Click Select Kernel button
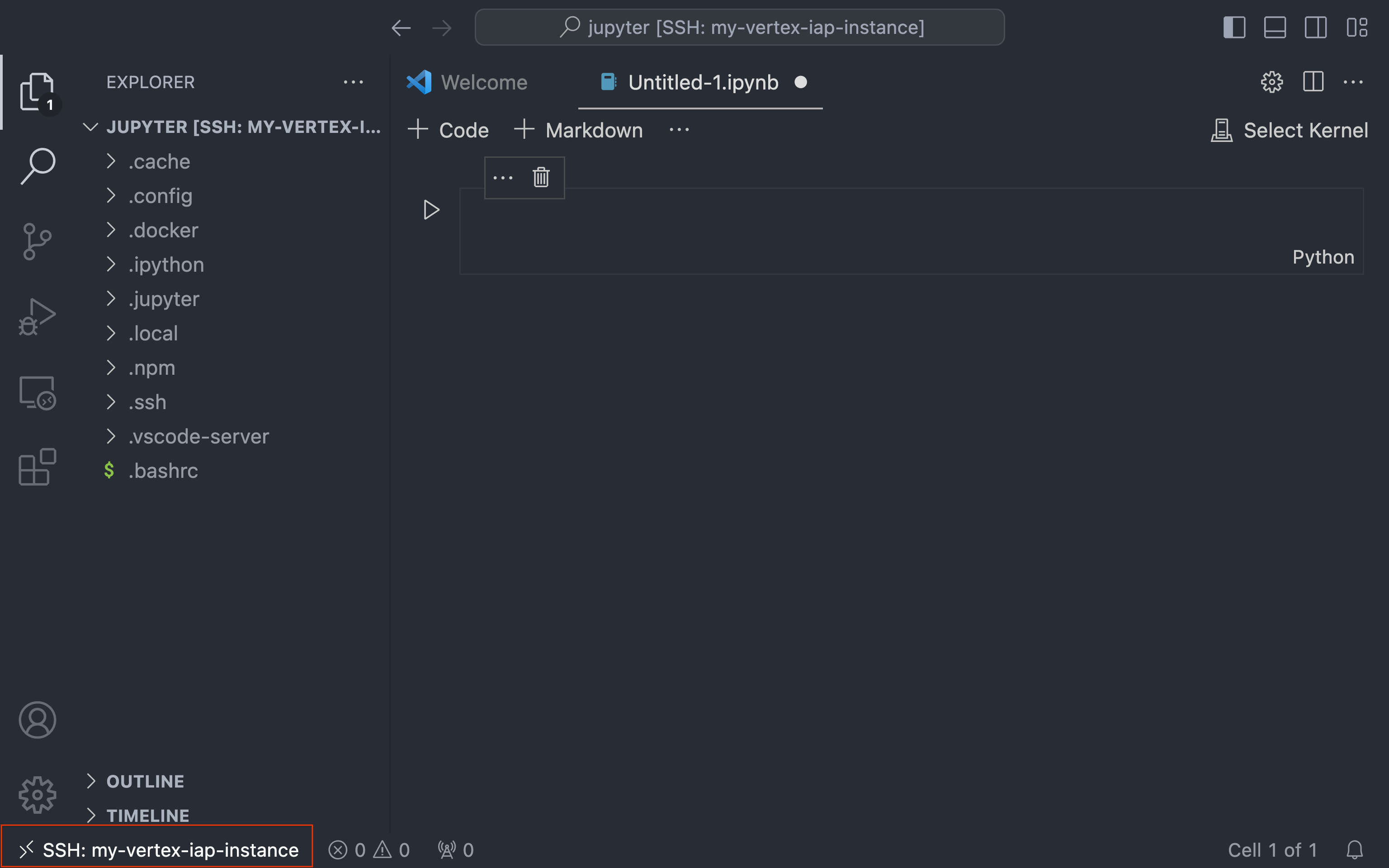Screen dimensions: 1389x868 (1290, 130)
